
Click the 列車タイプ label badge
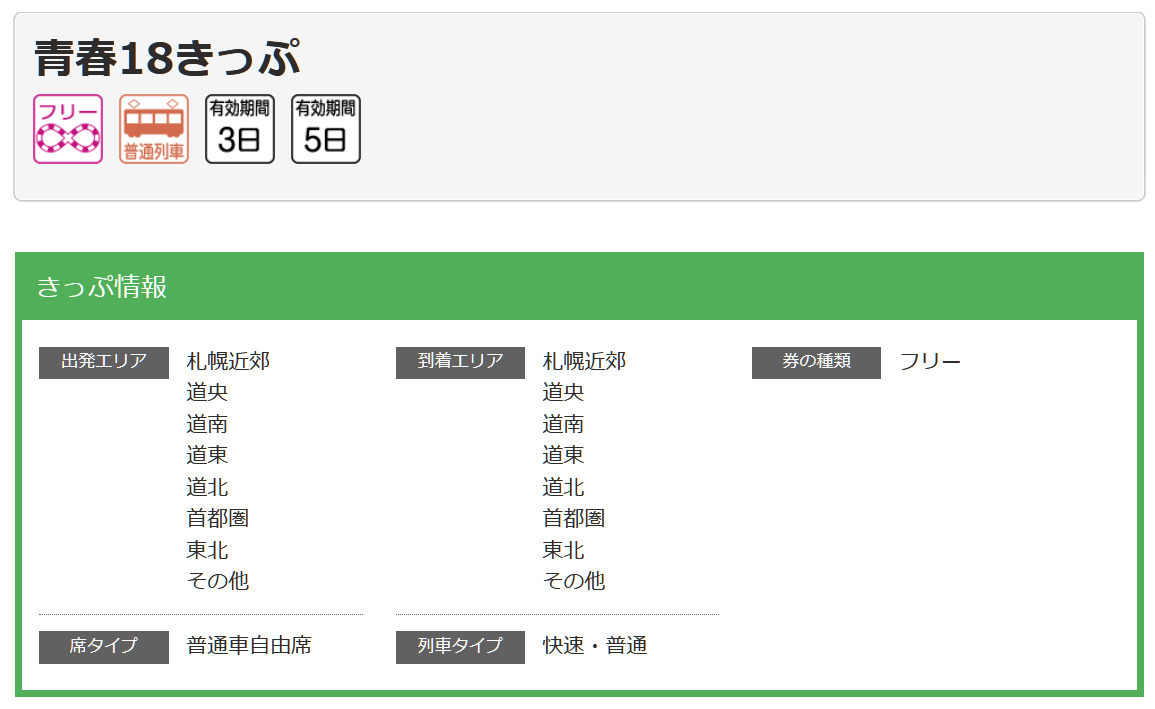(460, 648)
